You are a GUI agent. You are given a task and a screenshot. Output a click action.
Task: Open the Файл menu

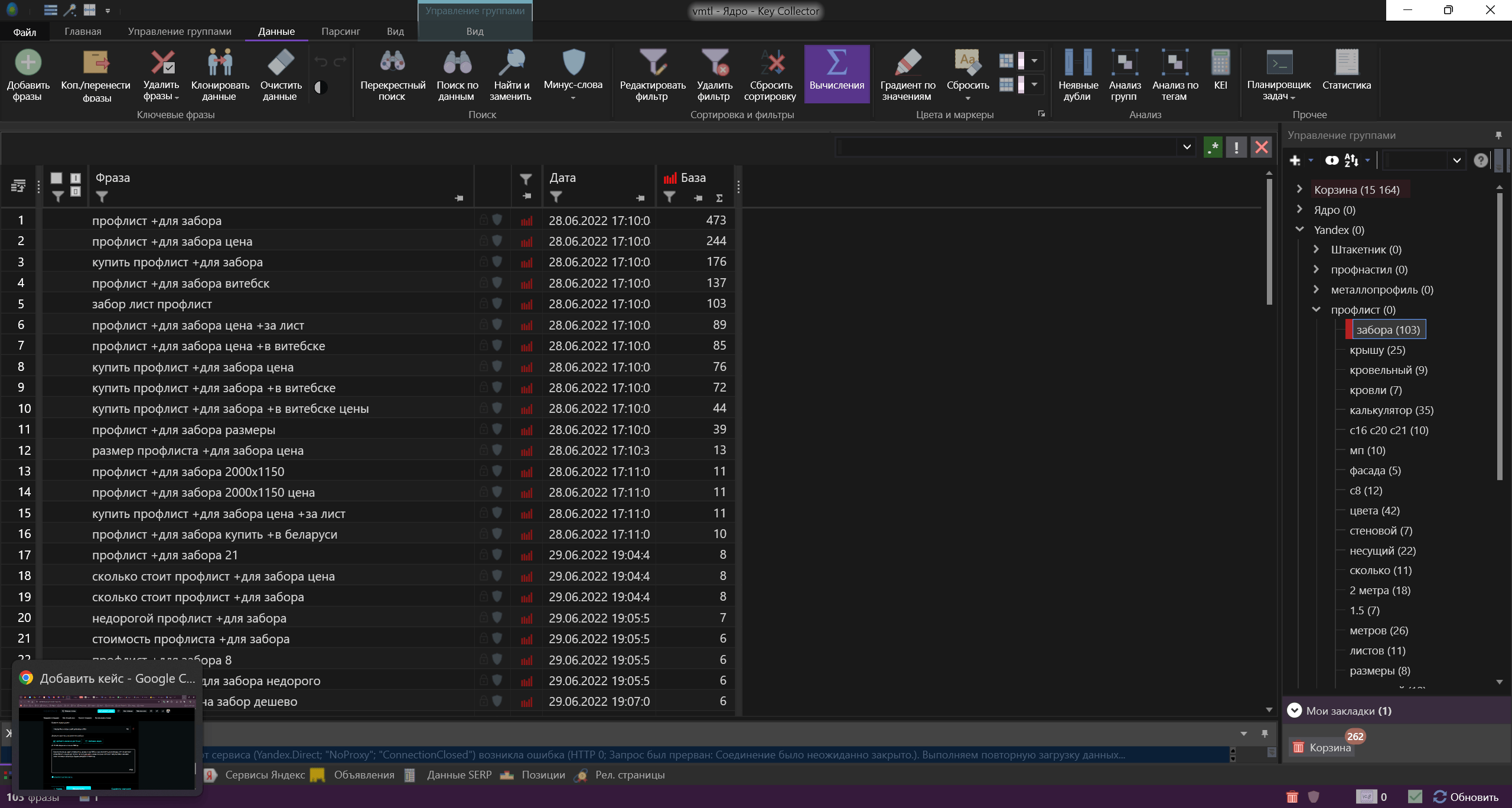coord(25,32)
